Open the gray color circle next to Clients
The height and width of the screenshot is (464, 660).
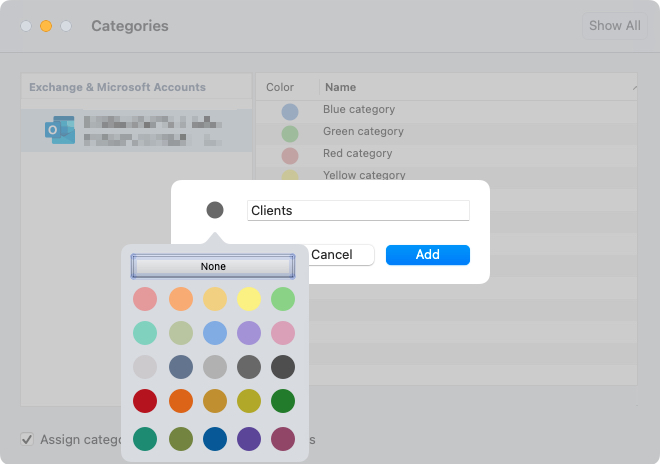pos(215,210)
